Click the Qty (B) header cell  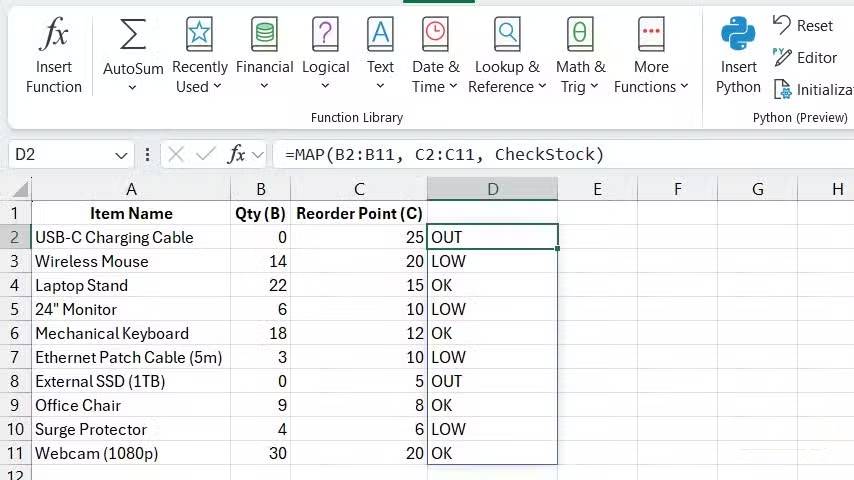261,213
